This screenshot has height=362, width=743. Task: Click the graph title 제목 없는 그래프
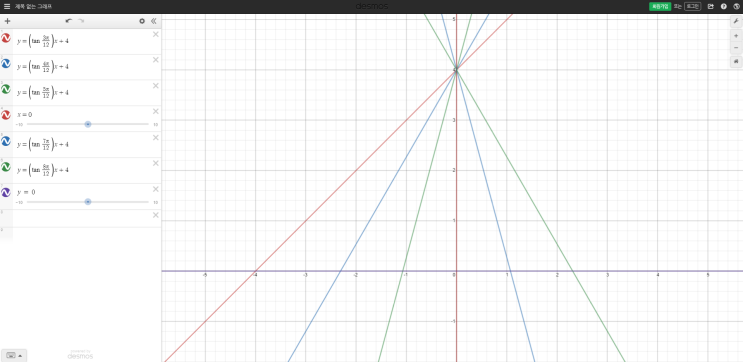(33, 7)
